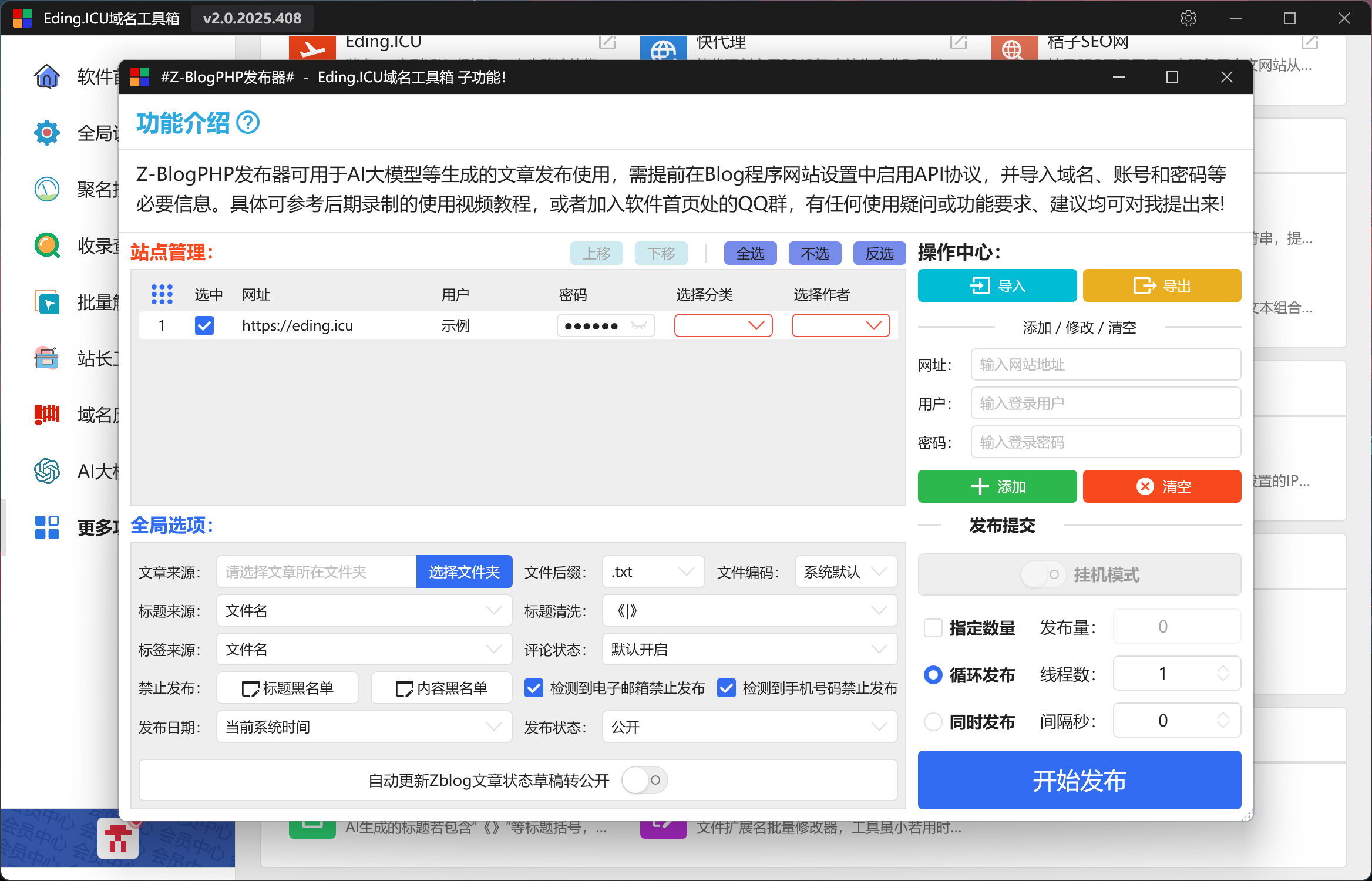The height and width of the screenshot is (881, 1372).
Task: Open external link icon on 快代理 card
Action: click(959, 42)
